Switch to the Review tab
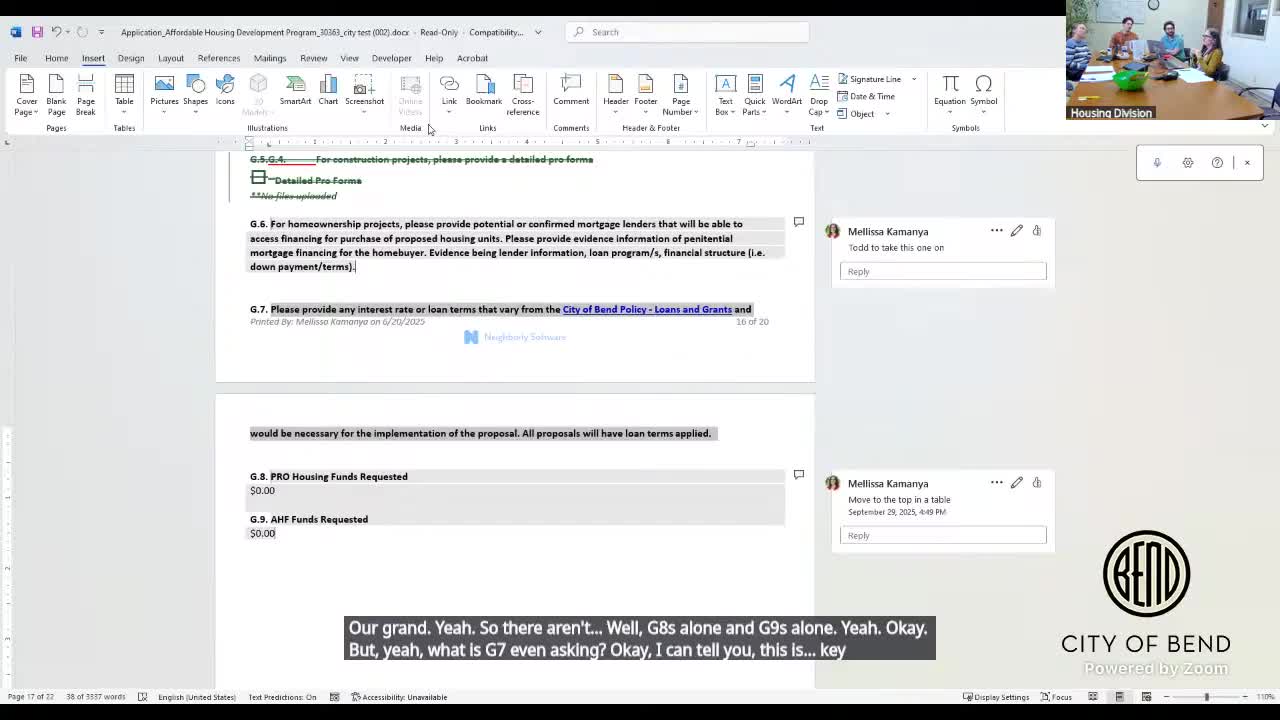Screen dimensions: 1280x720 tap(314, 58)
